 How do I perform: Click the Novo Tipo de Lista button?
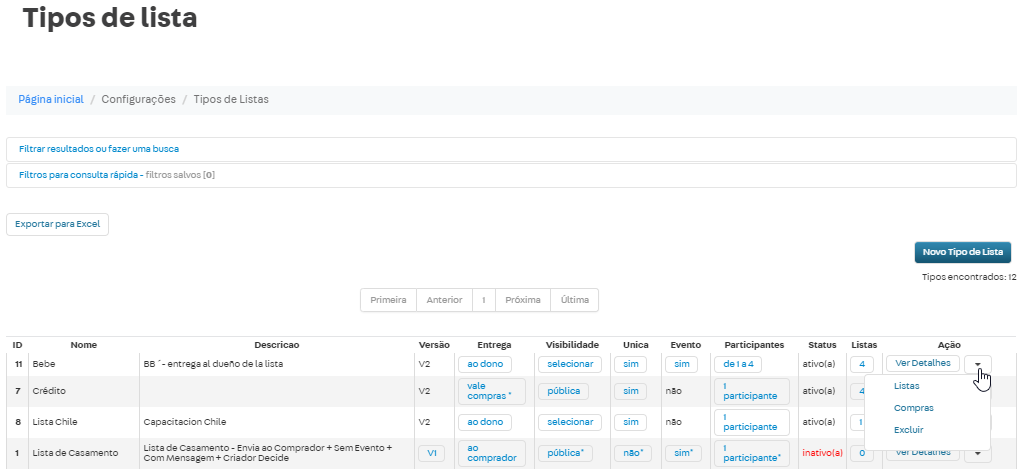[962, 252]
